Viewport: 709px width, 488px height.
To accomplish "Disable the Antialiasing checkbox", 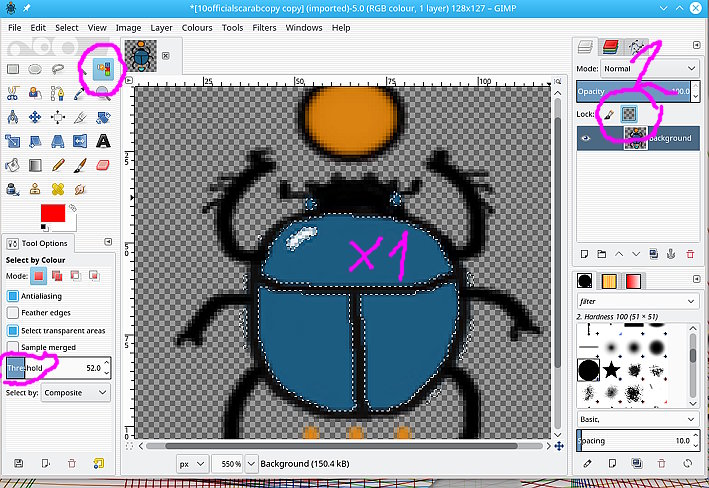I will click(x=13, y=296).
